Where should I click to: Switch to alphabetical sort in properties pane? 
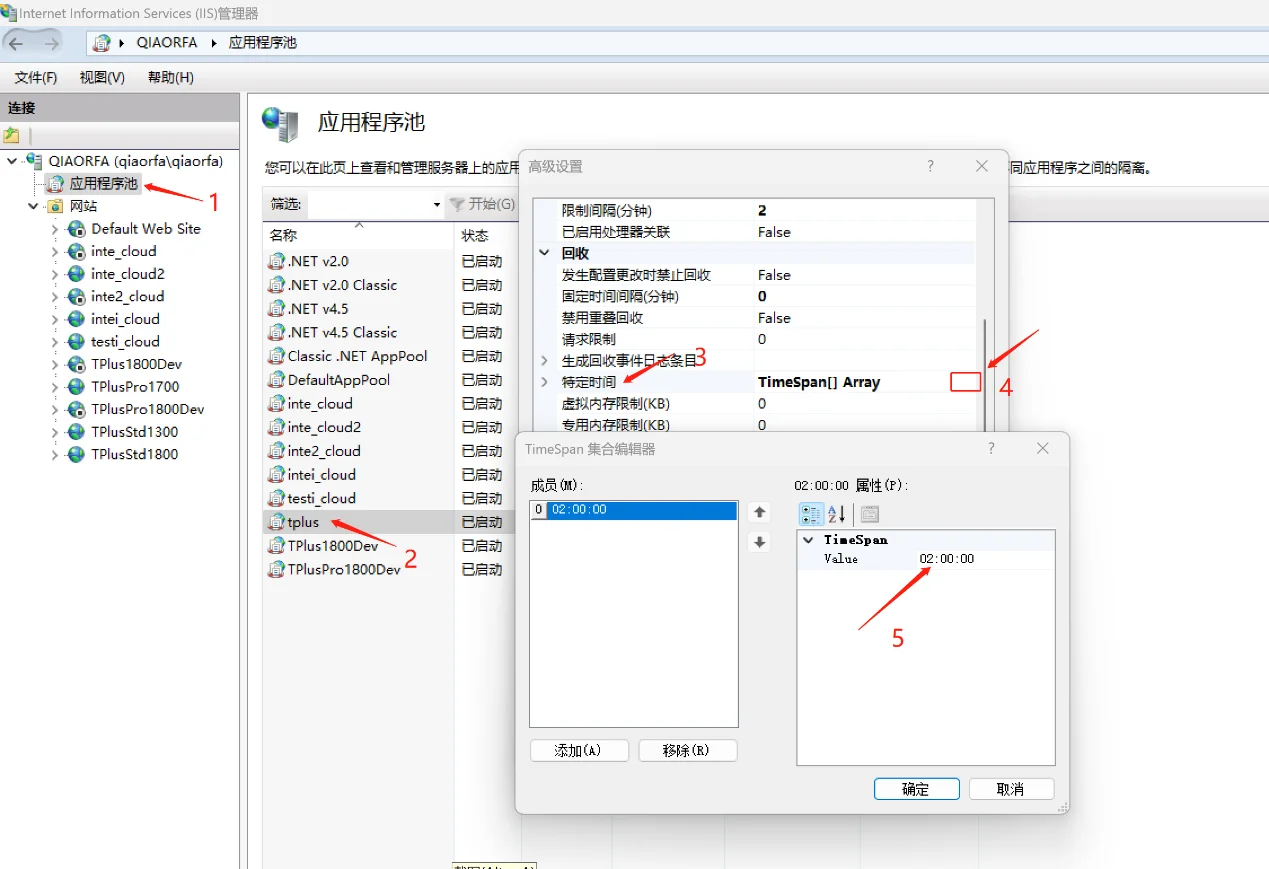point(835,513)
